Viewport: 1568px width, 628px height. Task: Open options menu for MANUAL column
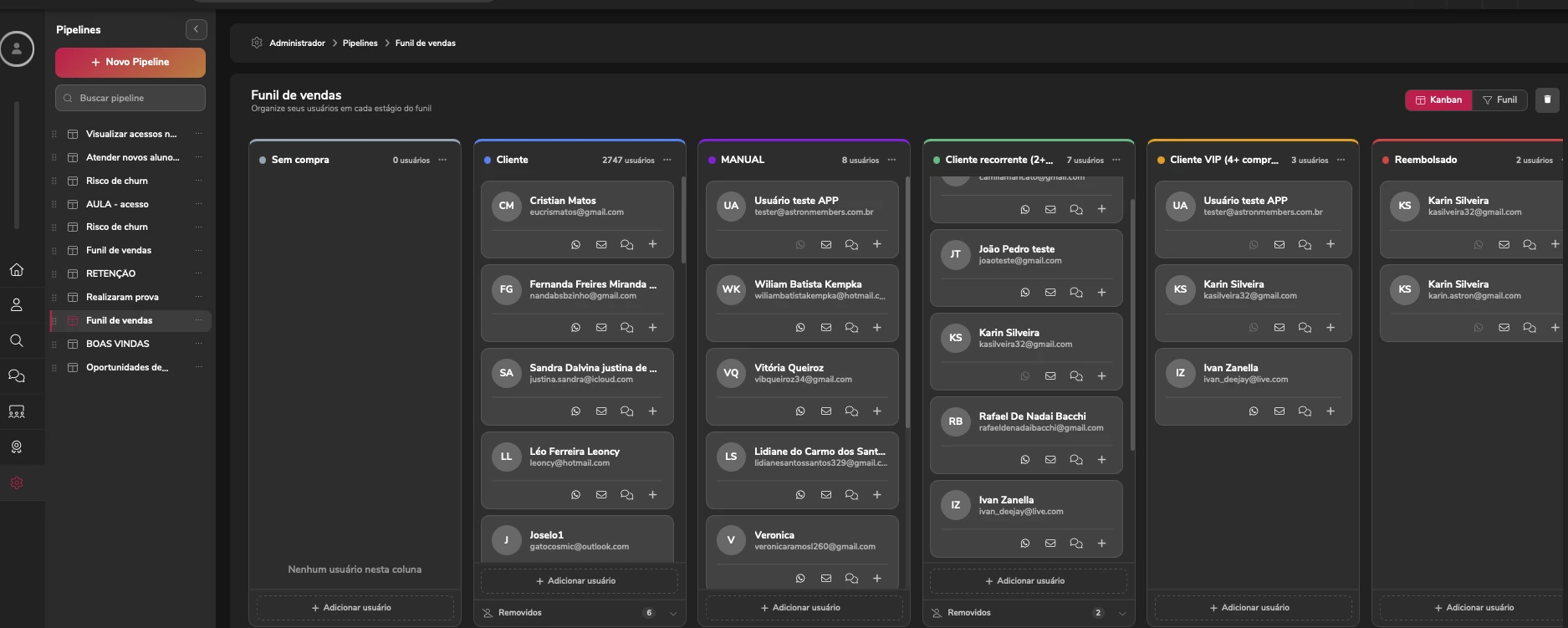pos(891,160)
